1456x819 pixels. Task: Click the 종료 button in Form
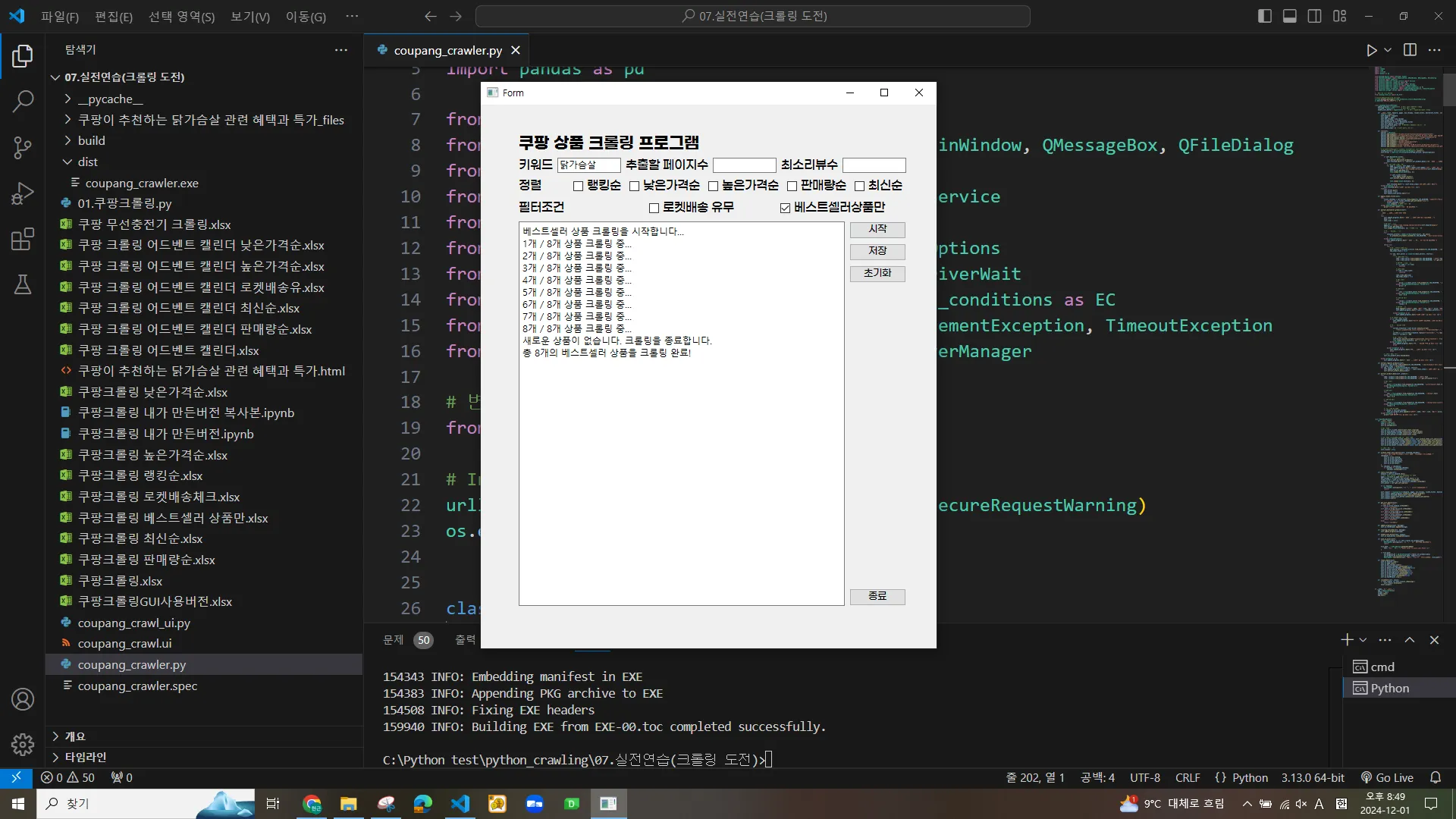pos(877,596)
